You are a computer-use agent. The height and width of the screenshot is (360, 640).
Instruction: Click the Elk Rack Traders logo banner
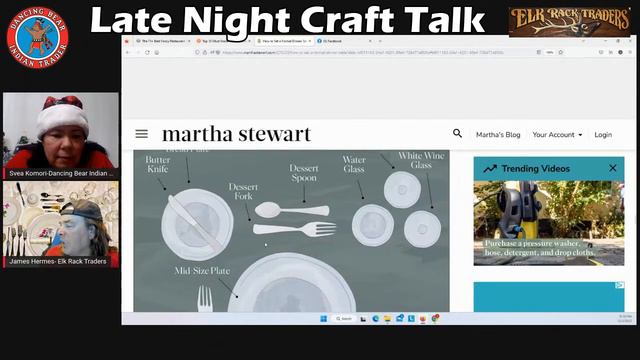point(569,22)
